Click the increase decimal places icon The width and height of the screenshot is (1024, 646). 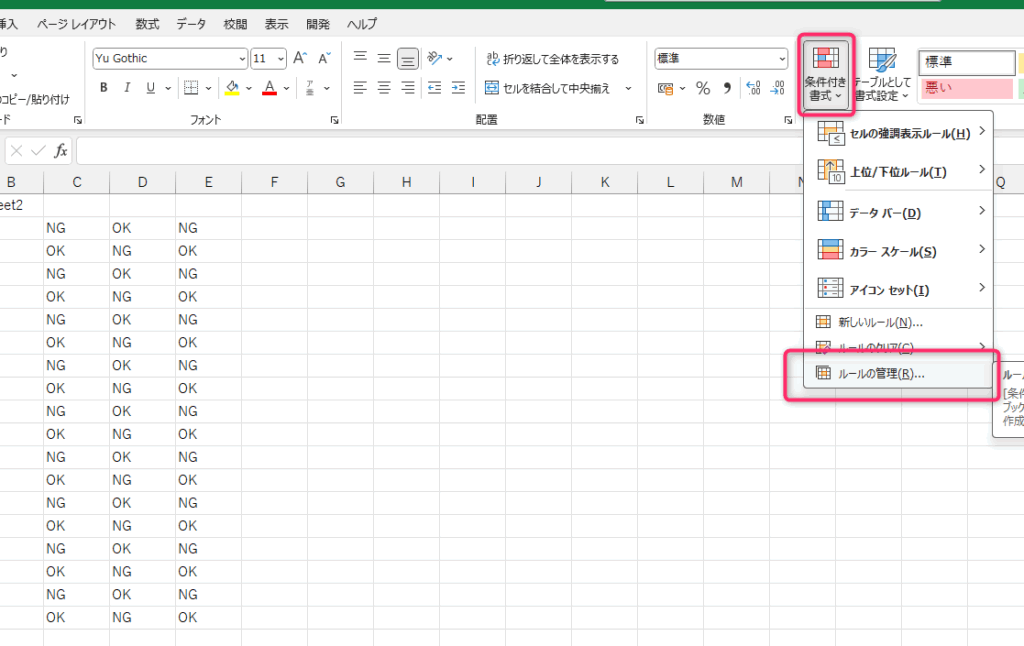(755, 88)
